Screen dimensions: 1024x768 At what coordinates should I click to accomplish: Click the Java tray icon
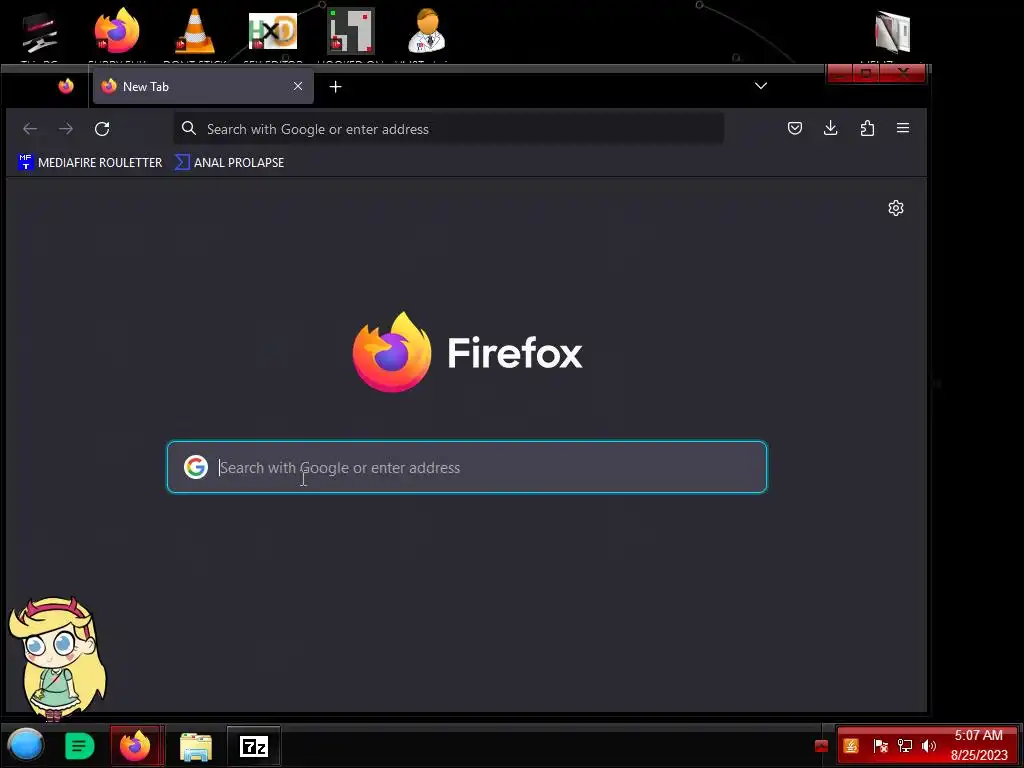851,746
